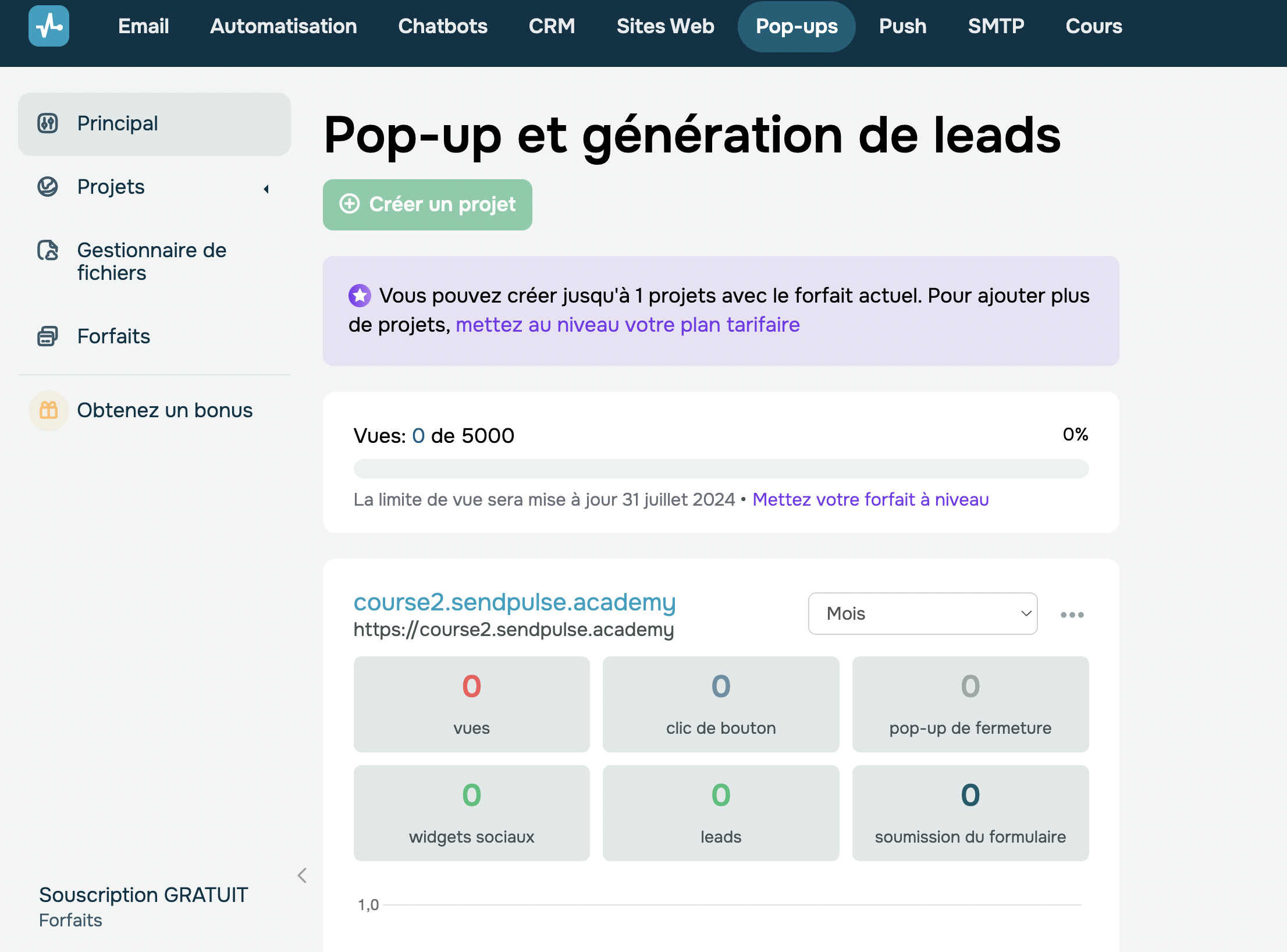Open the mettez au niveau votre plan tarifaire link
Viewport: 1287px width, 952px height.
pyautogui.click(x=628, y=325)
